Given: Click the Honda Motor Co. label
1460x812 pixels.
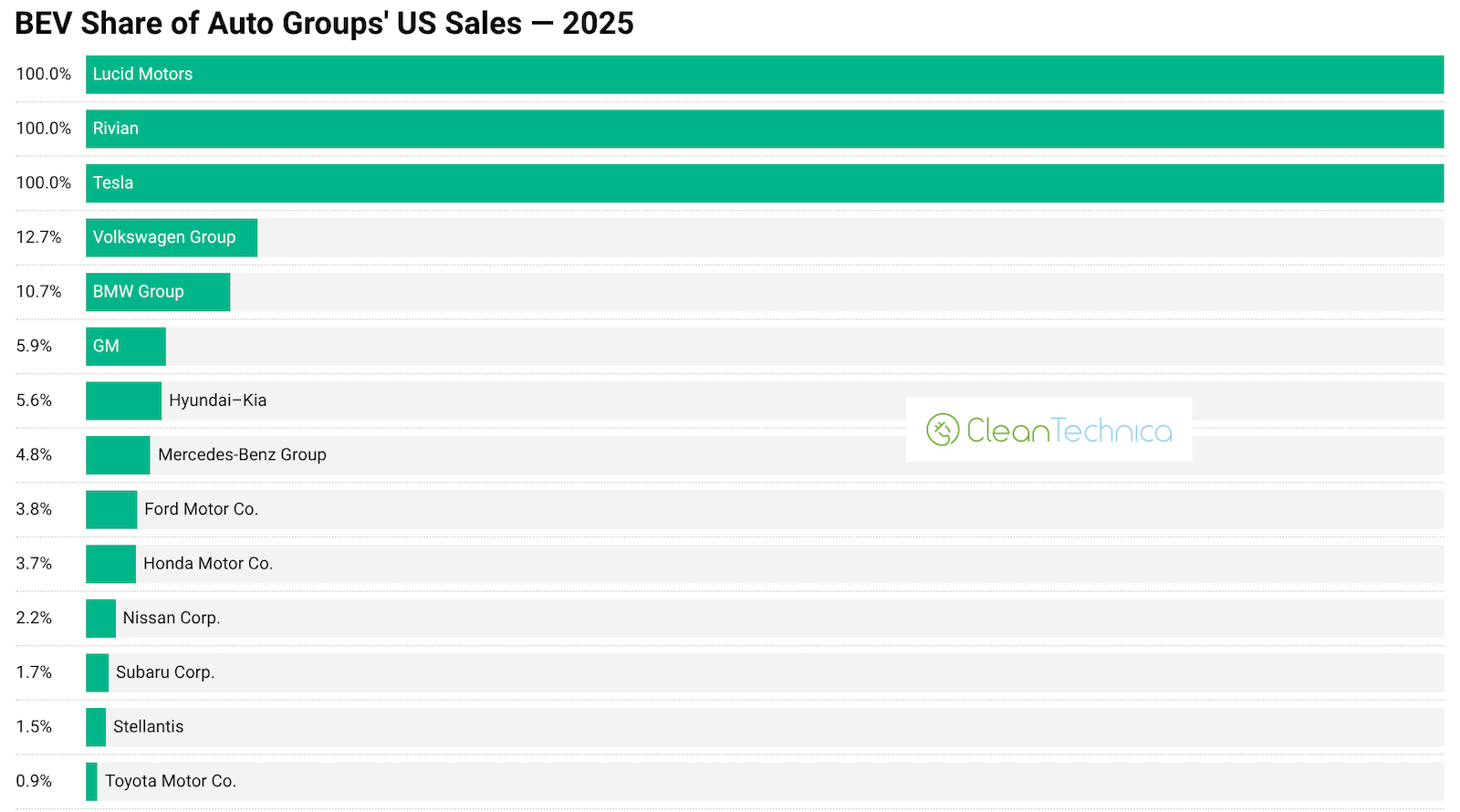Looking at the screenshot, I should tap(208, 564).
